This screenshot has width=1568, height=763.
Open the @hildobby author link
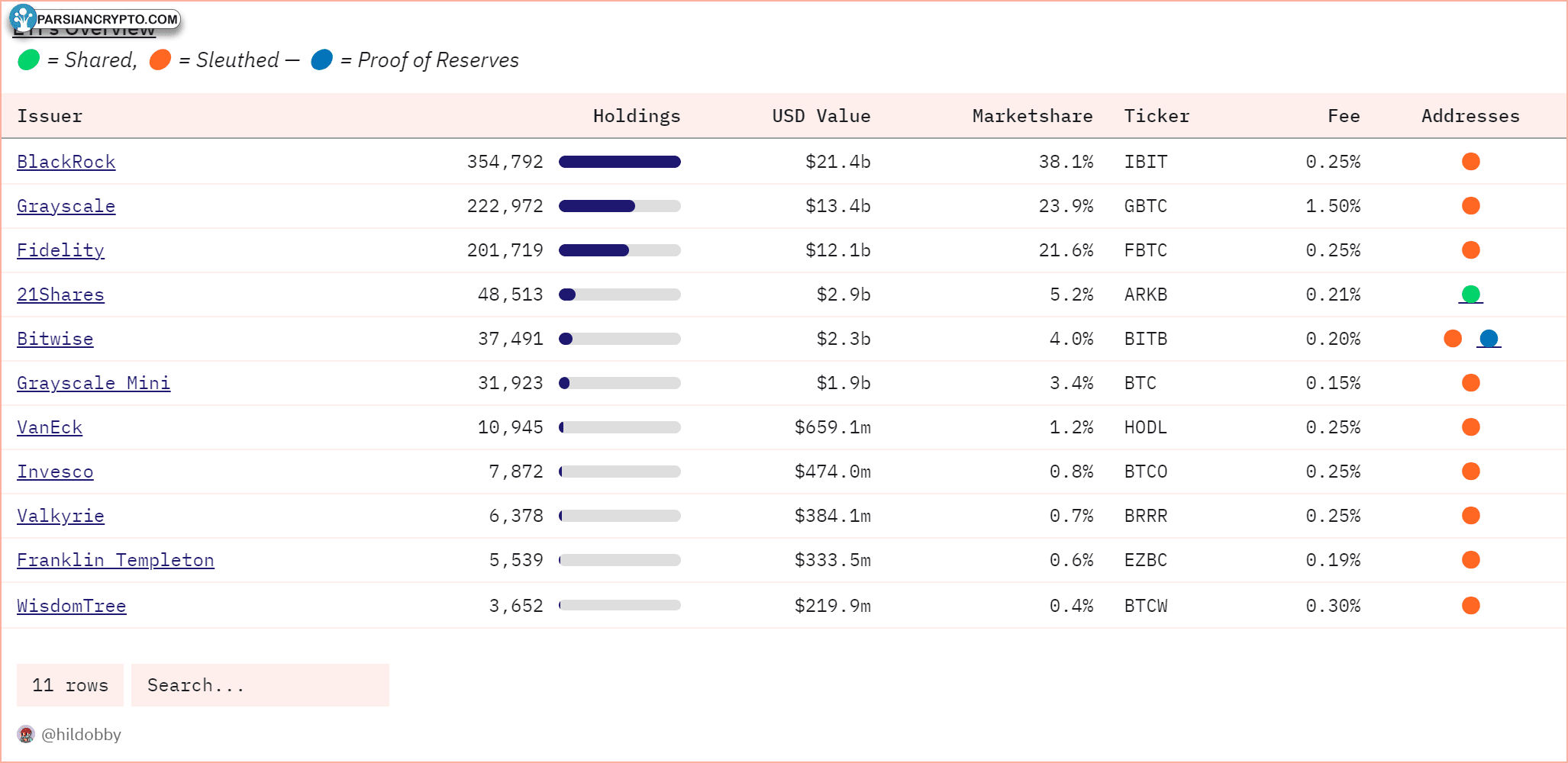click(x=81, y=734)
